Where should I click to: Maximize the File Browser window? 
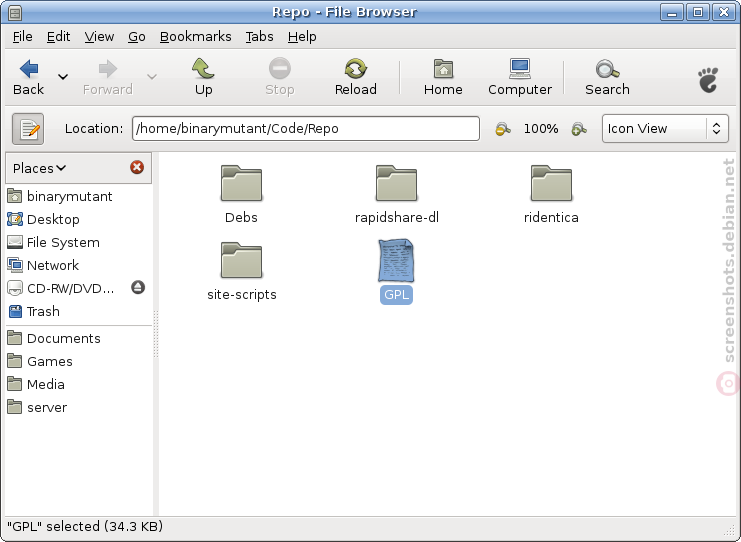698,12
